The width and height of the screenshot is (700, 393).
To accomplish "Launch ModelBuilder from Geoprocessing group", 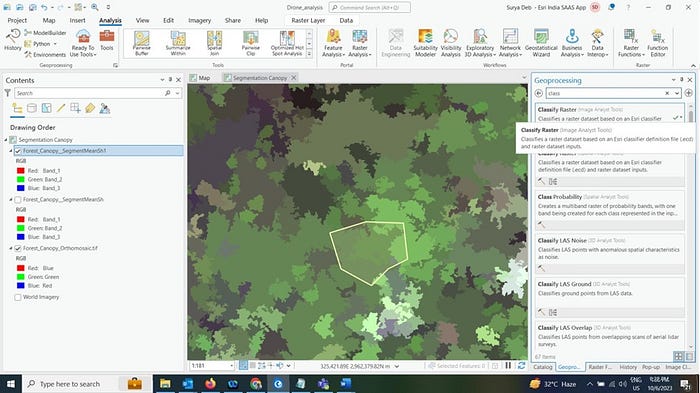I will click(45, 33).
